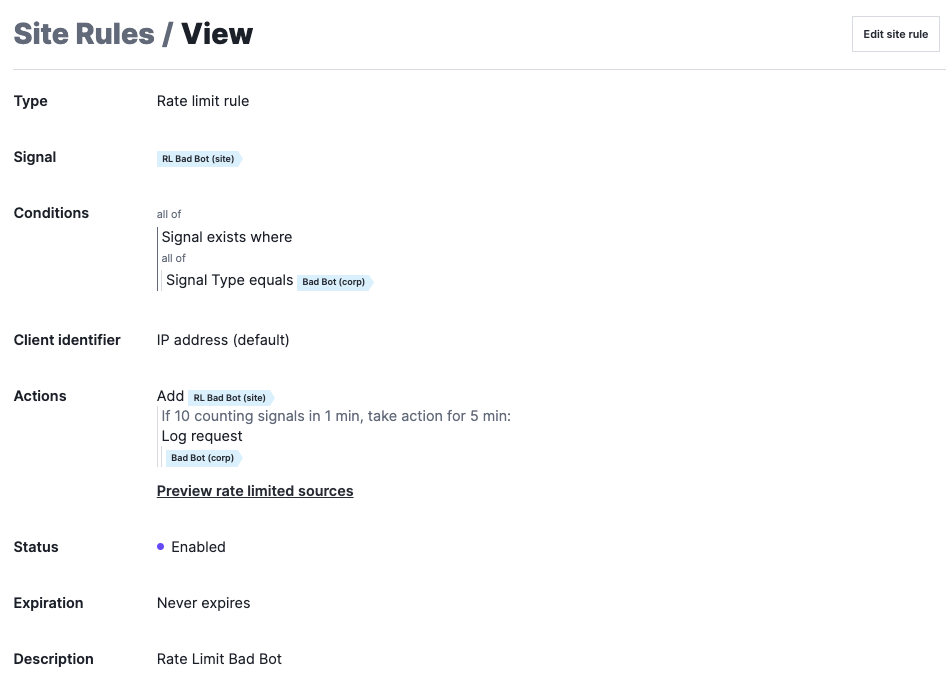This screenshot has width=946, height=693.
Task: Click the Log request action text
Action: [202, 436]
